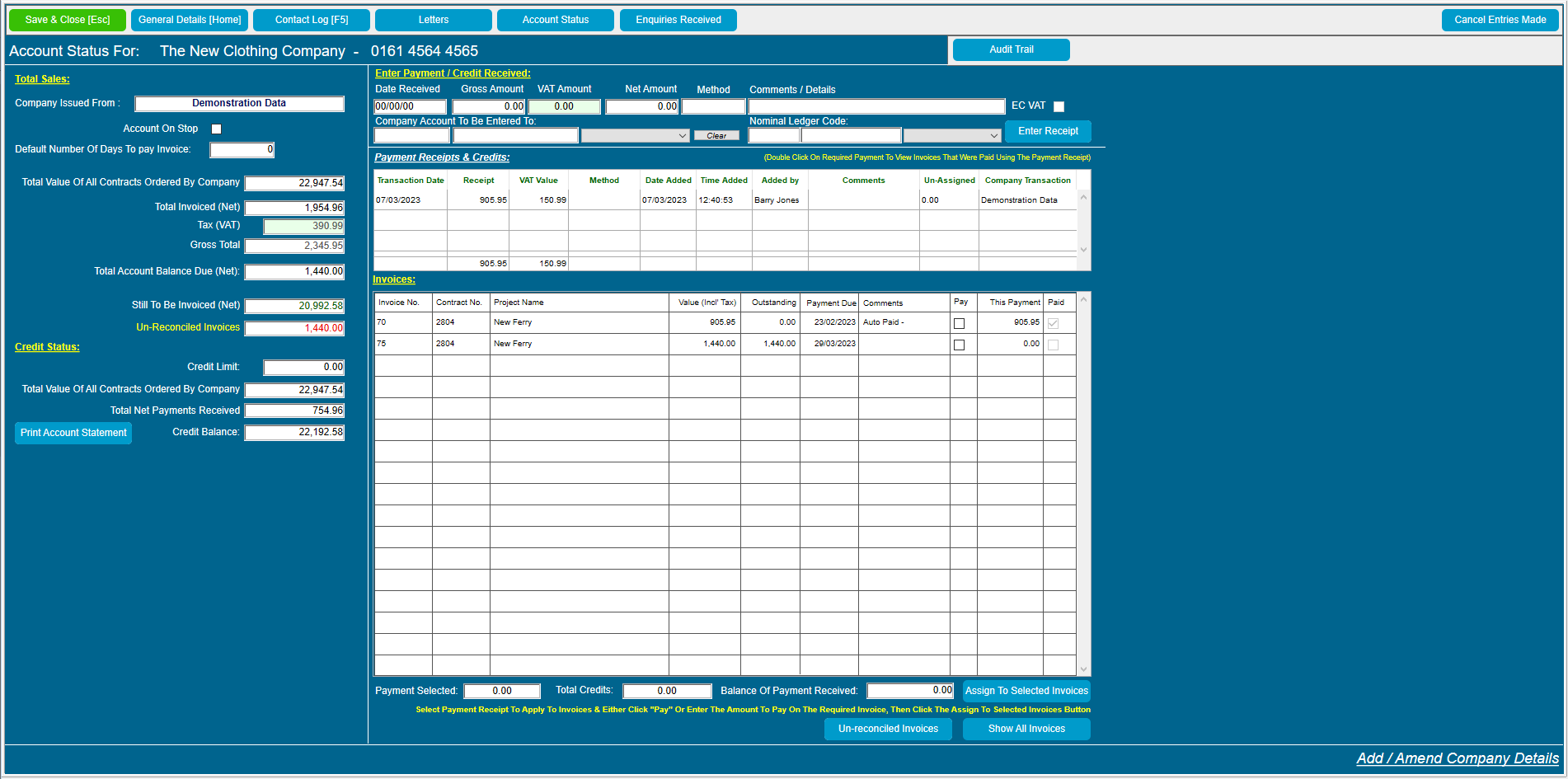Screen dimensions: 1568x779
Task: Click the Clear button
Action: (x=716, y=136)
